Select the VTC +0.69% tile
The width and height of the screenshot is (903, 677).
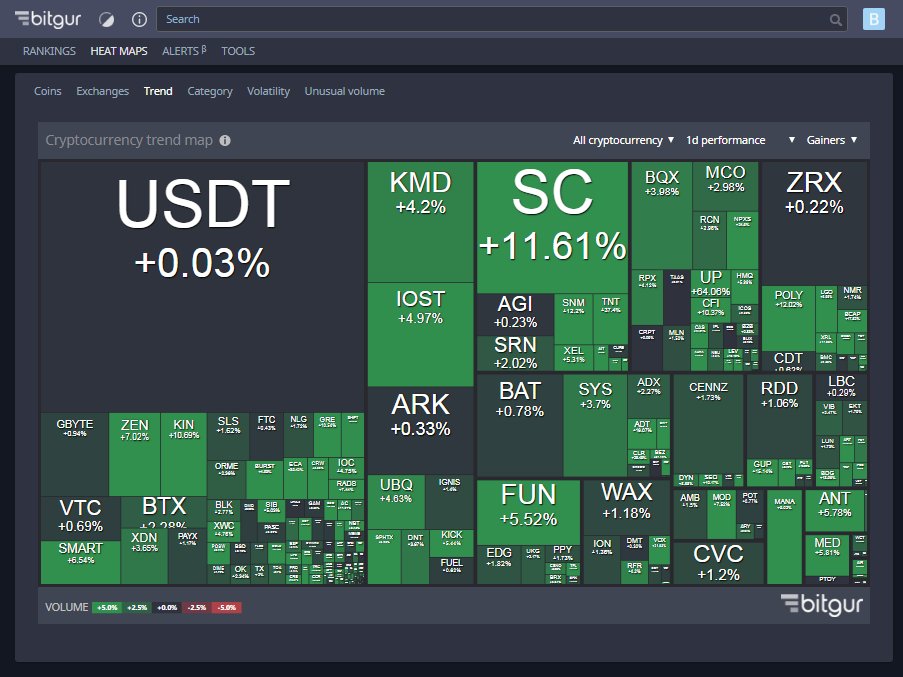(x=80, y=518)
